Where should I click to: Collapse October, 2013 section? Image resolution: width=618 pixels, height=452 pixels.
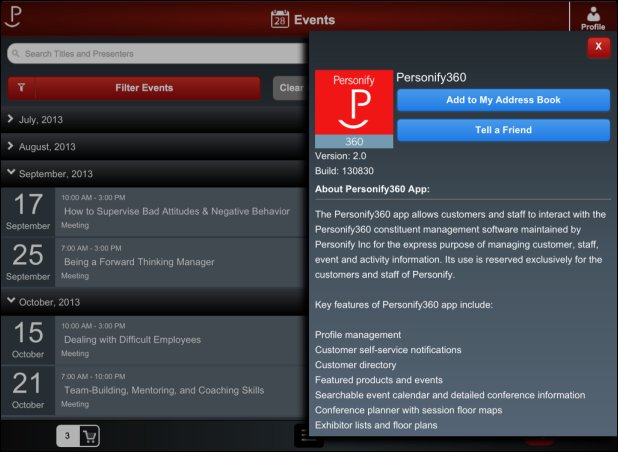154,302
